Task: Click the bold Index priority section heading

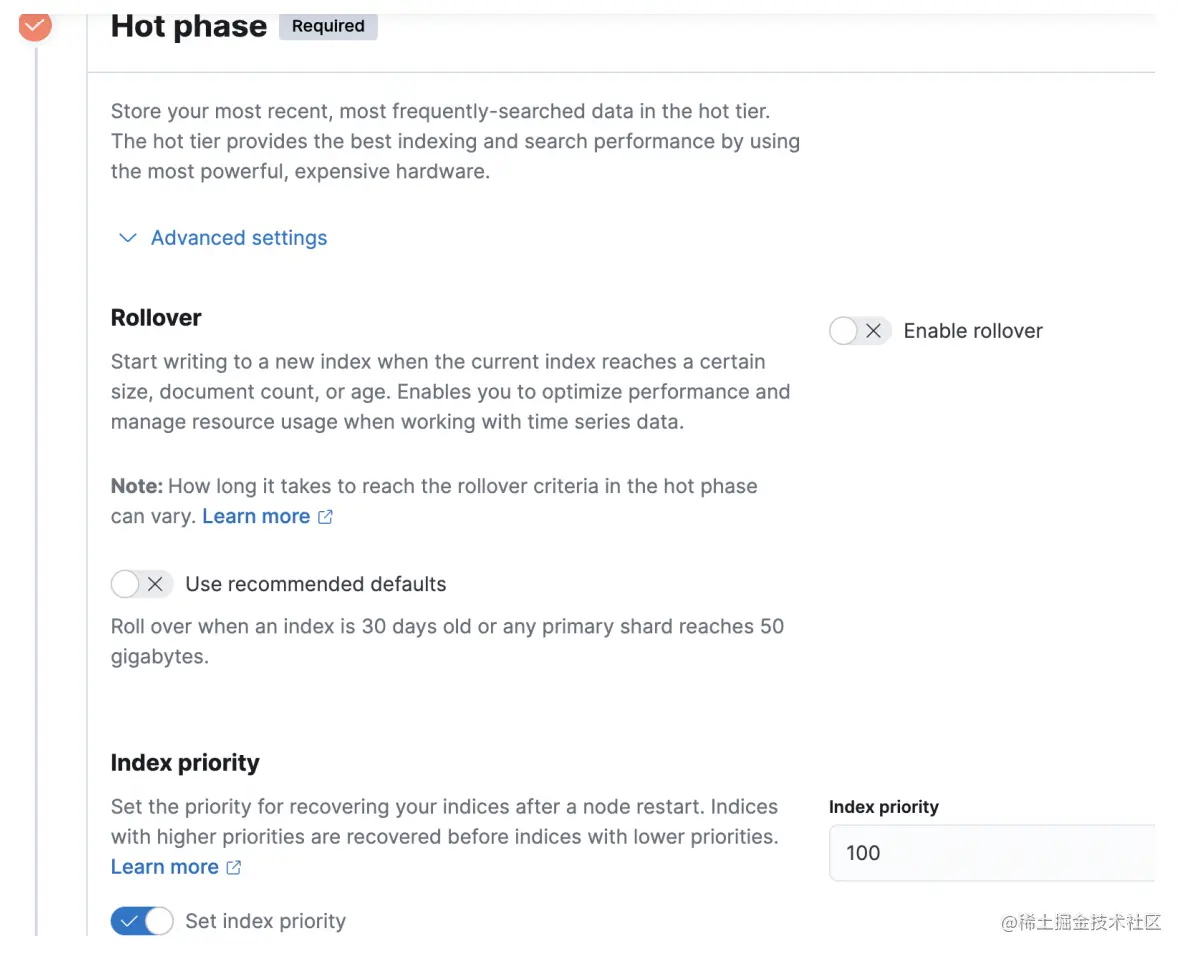Action: click(185, 763)
